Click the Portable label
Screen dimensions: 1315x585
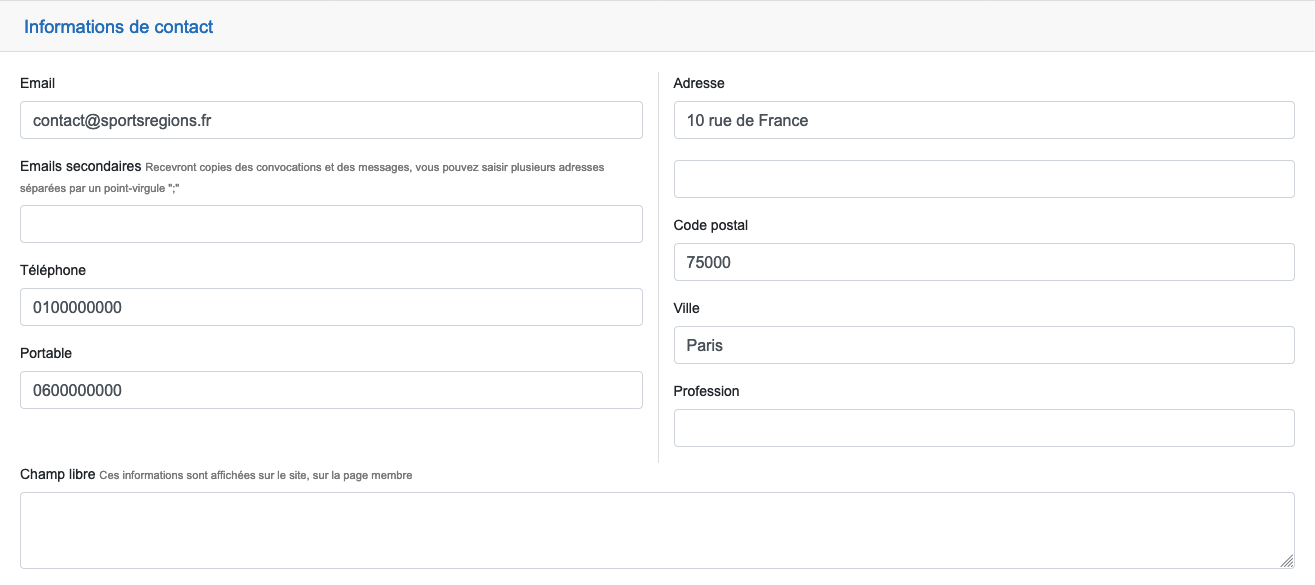[x=46, y=353]
